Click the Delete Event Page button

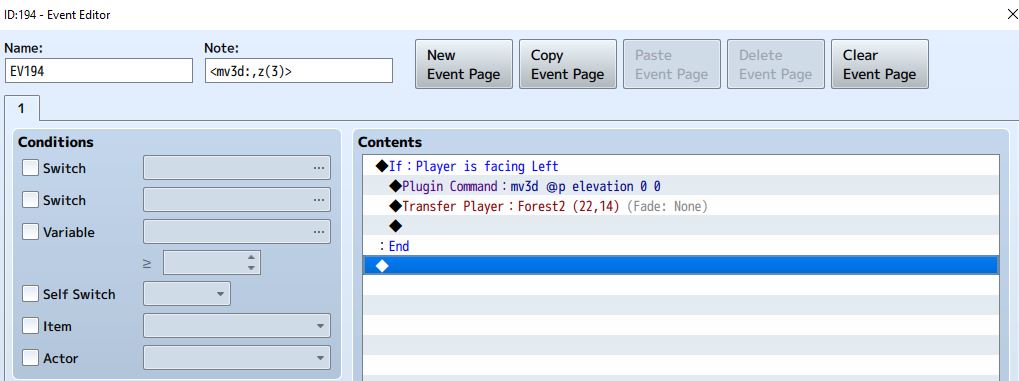[x=776, y=64]
